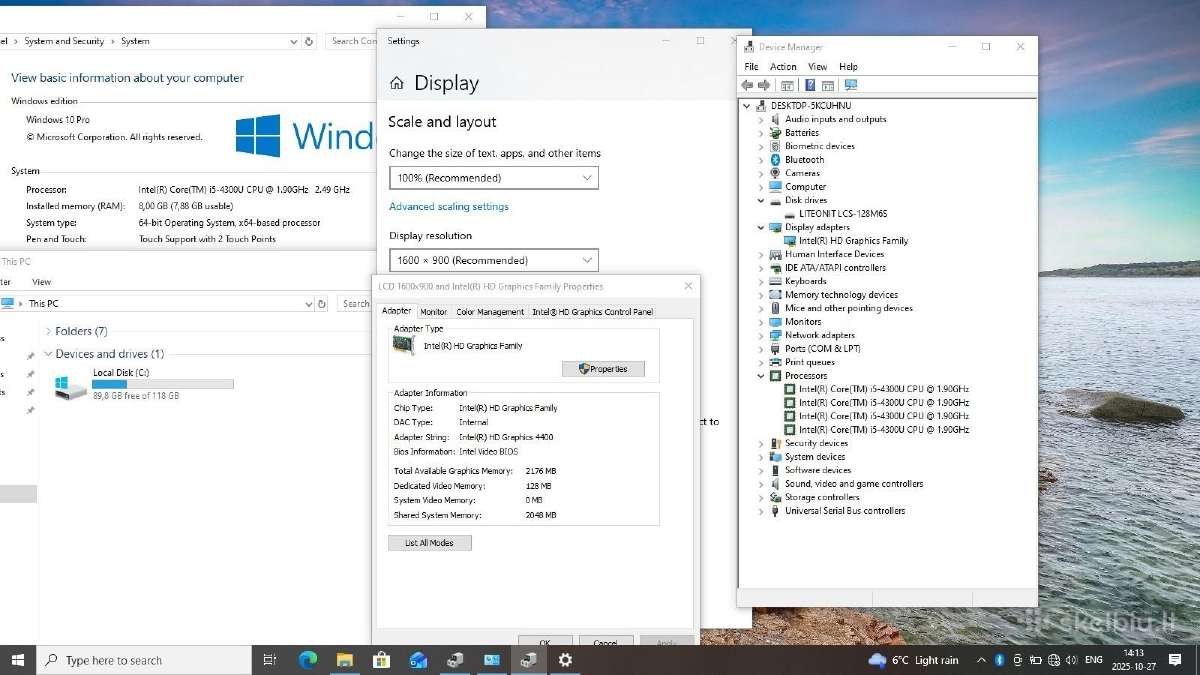Select LITEONIT LCS-128M6S disk drive entry
Screen dimensions: 1200x675
click(x=842, y=214)
